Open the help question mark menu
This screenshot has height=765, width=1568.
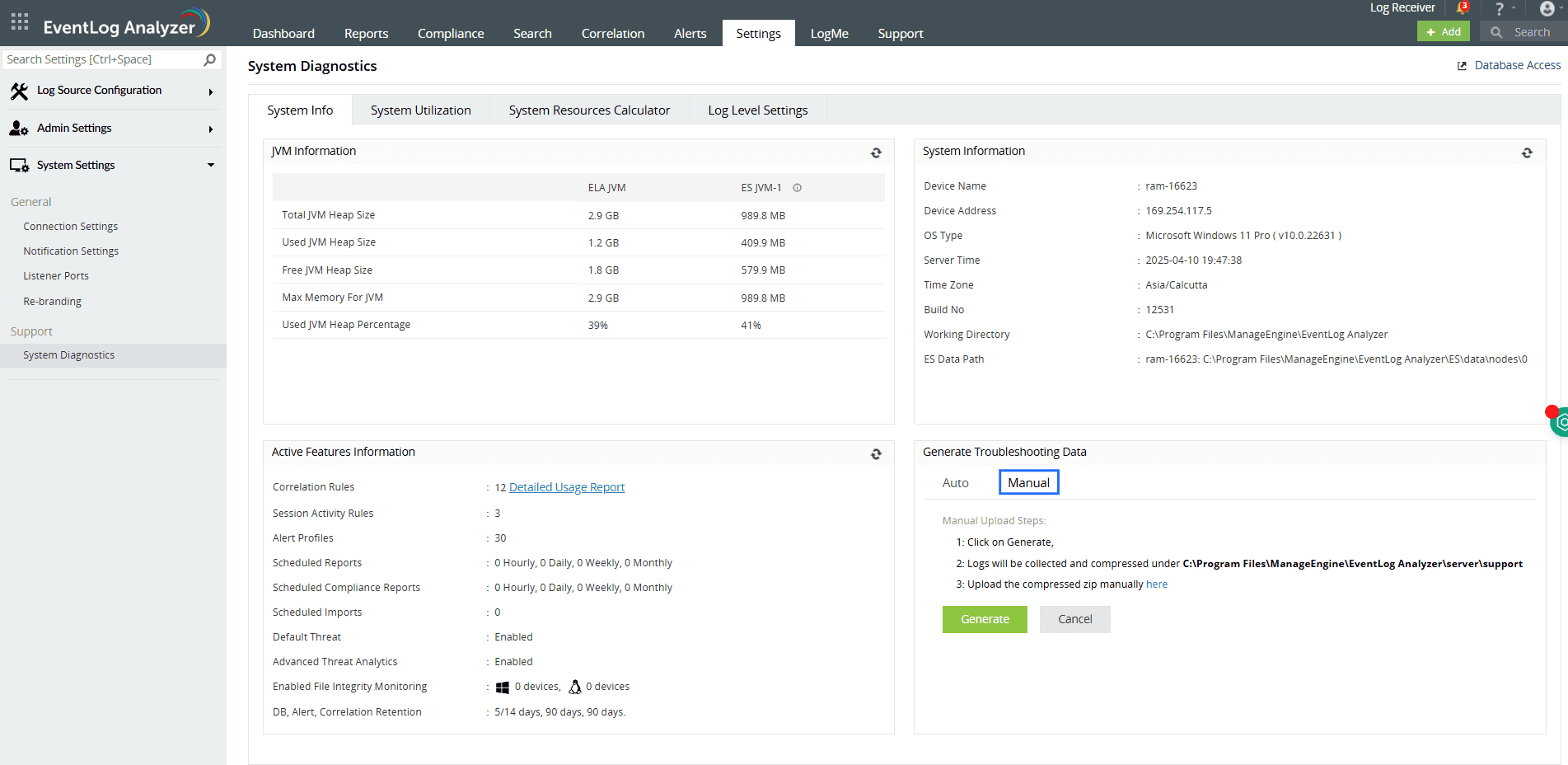(1498, 7)
